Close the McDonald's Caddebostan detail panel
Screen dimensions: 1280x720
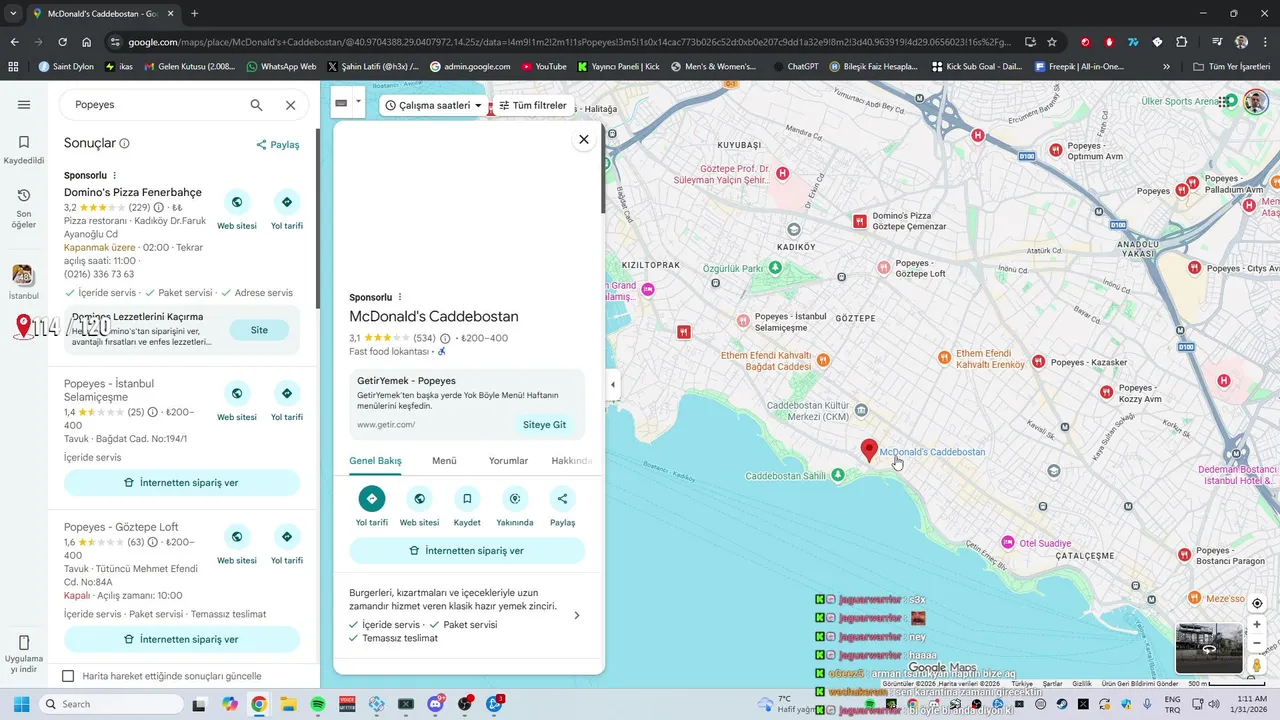coord(584,139)
